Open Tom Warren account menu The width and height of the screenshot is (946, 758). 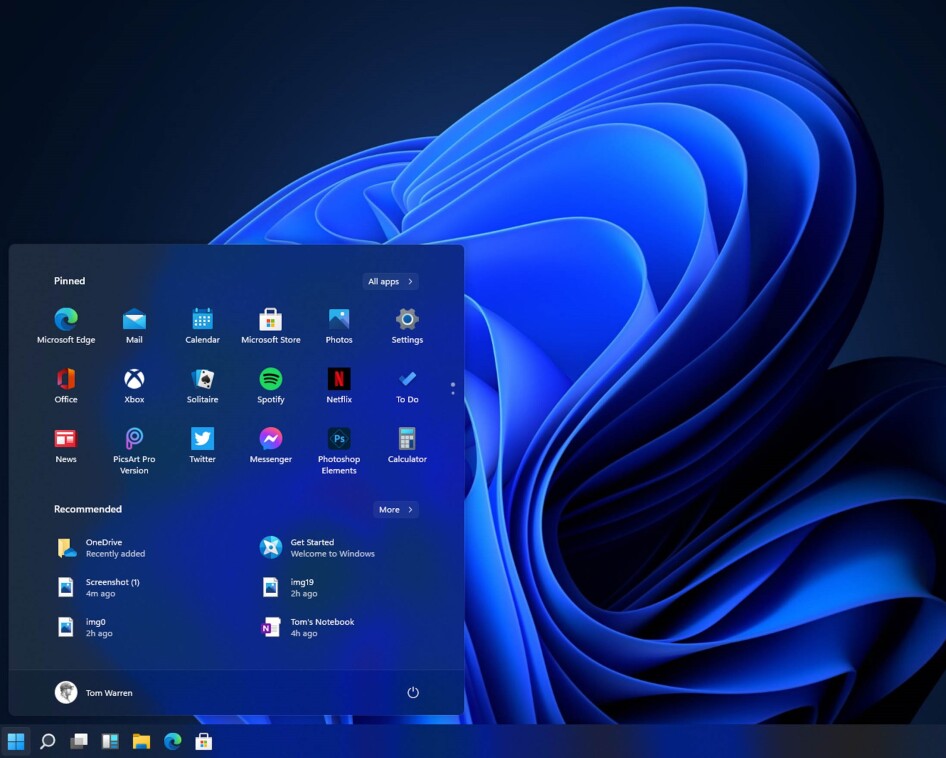click(94, 692)
